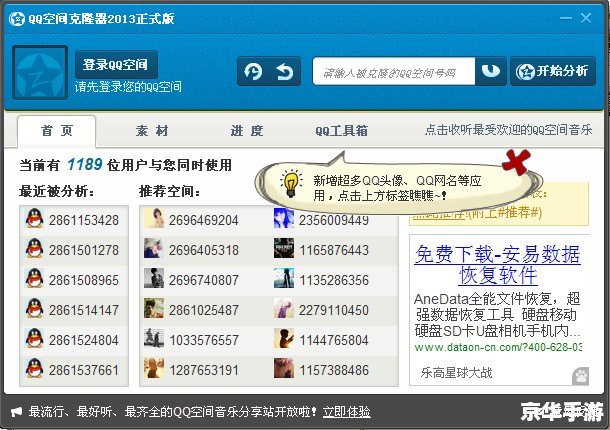Screen dimensions: 610x430
Task: Click the 立即体验 link in status bar
Action: click(346, 412)
